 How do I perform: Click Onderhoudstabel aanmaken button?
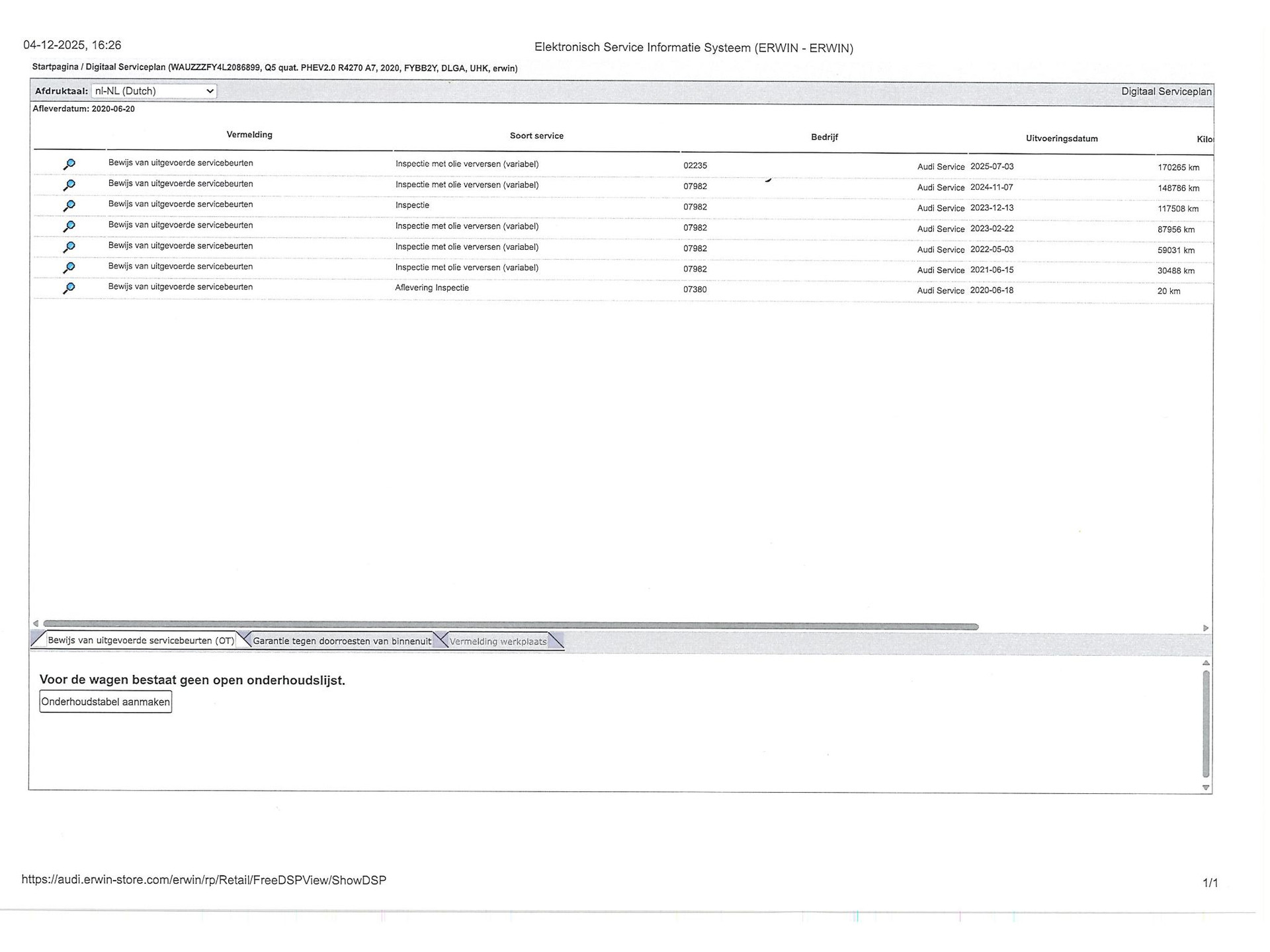tap(106, 701)
